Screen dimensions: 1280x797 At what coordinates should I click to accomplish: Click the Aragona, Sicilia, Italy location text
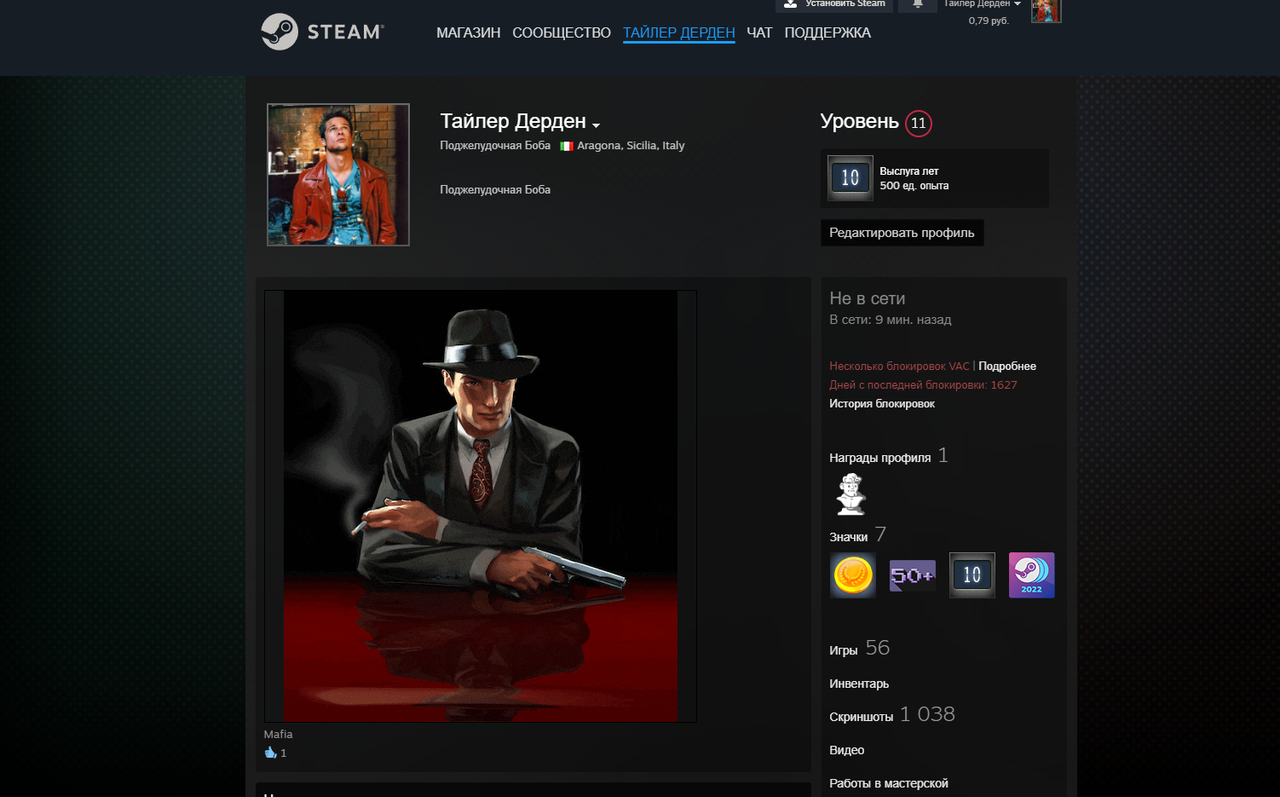tap(631, 146)
